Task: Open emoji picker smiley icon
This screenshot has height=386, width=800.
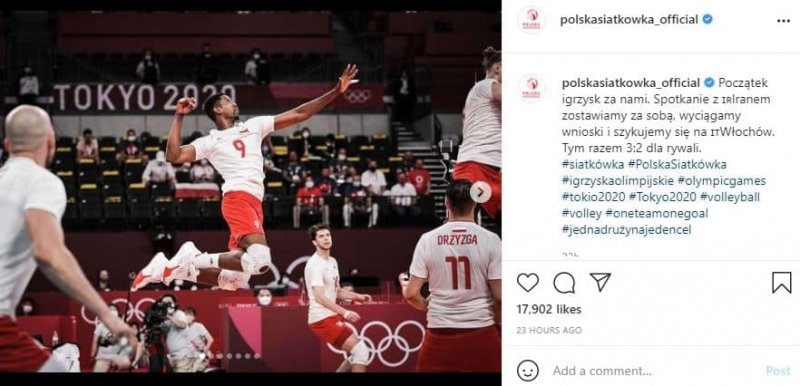Action: pos(528,371)
